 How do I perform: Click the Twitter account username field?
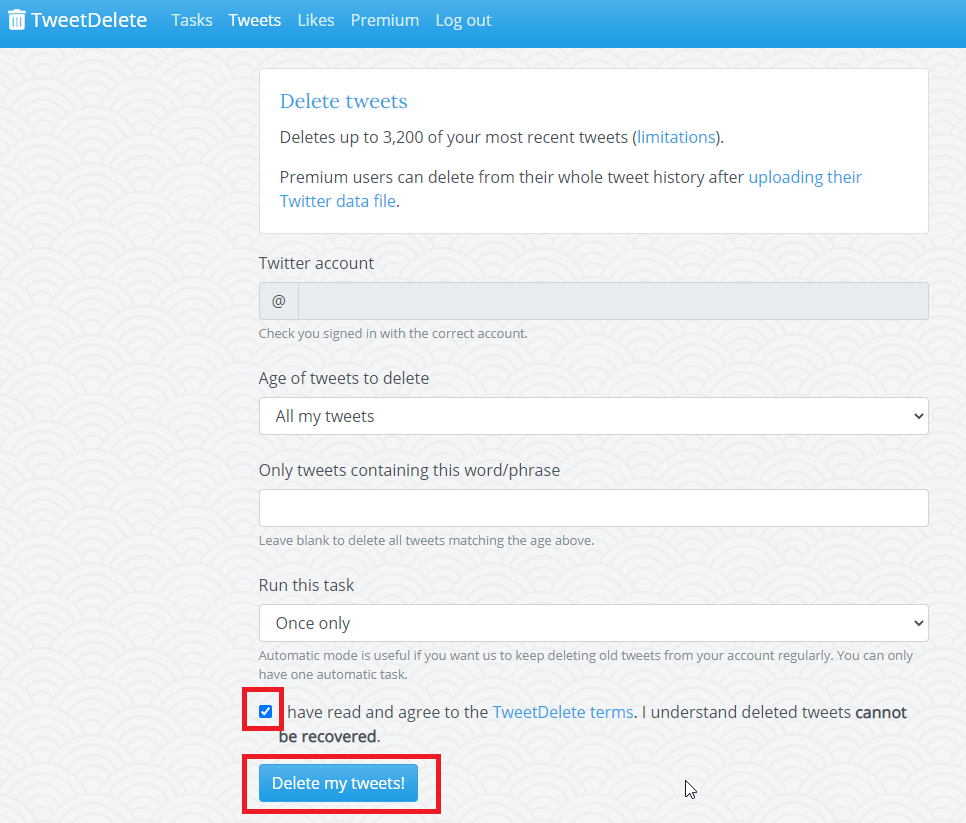coord(613,301)
